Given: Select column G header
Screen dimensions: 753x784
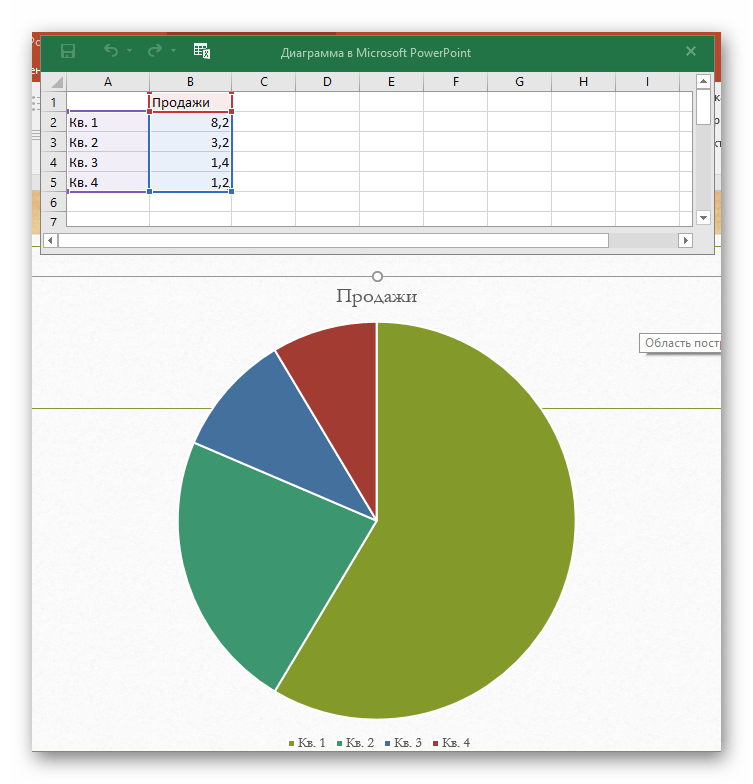Looking at the screenshot, I should pyautogui.click(x=520, y=82).
